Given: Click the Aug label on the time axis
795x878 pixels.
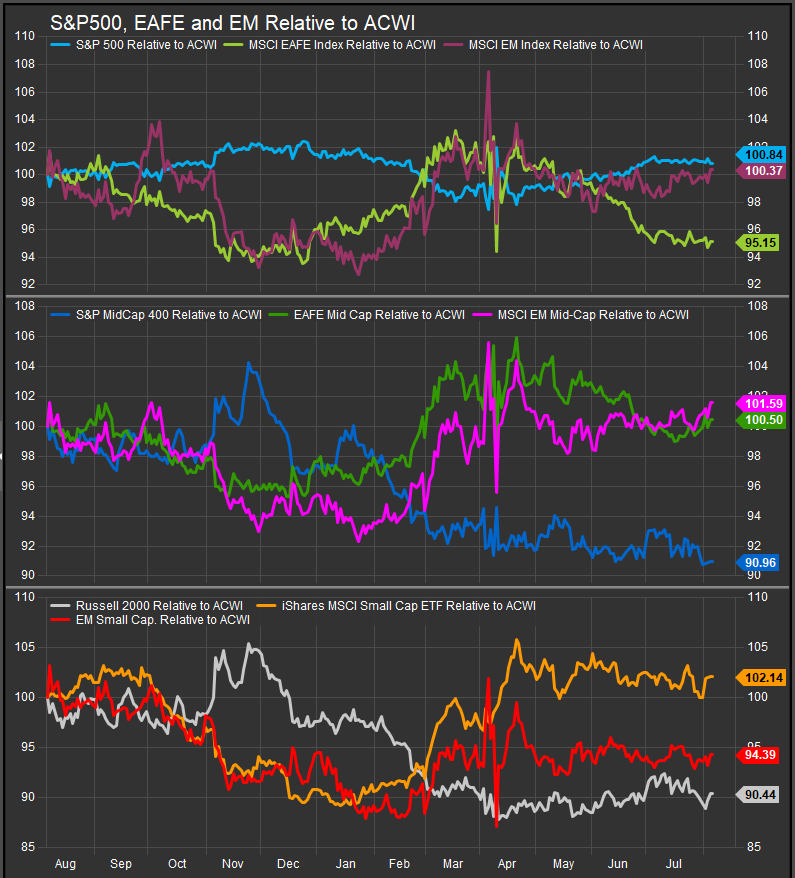Looking at the screenshot, I should coord(65,863).
